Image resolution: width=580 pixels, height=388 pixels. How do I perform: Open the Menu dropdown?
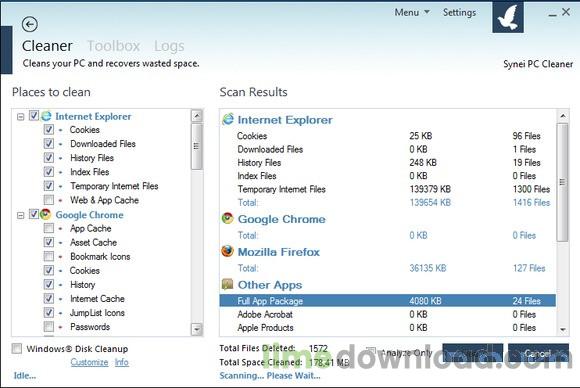[412, 13]
